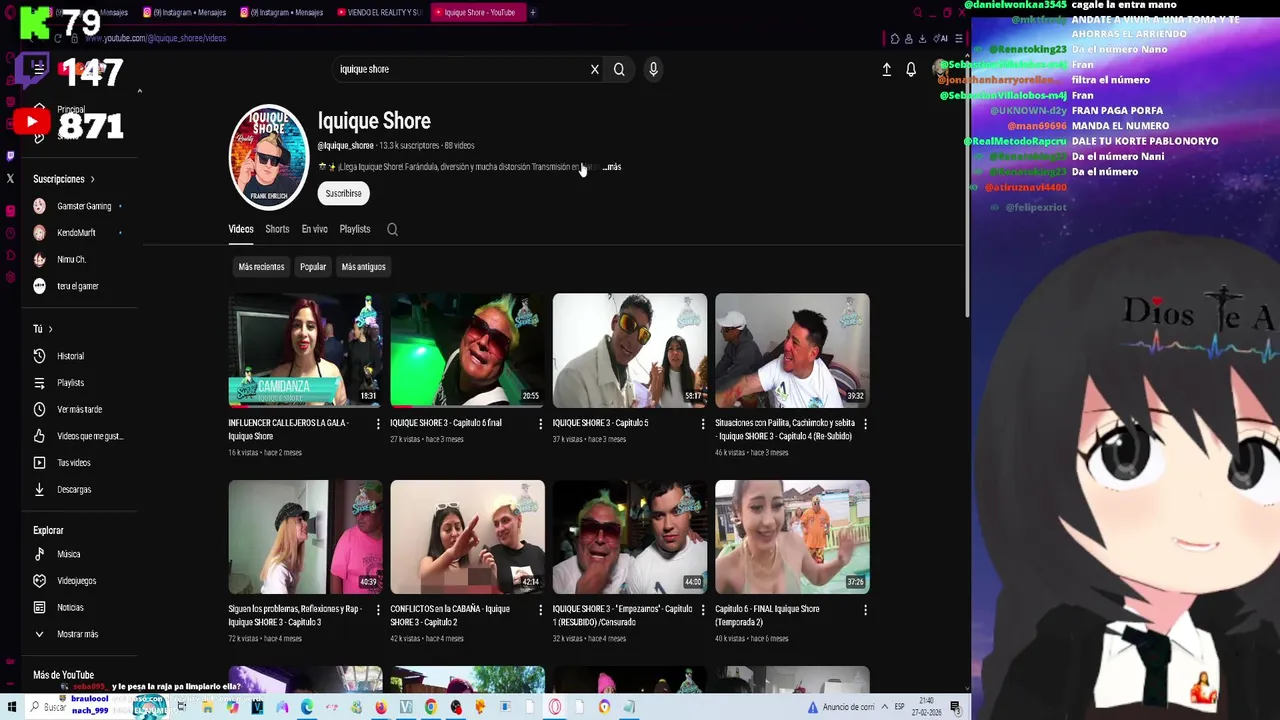This screenshot has width=1280, height=720.
Task: Open options for CONFLICTOS en la CABAÑA video
Action: 541,610
